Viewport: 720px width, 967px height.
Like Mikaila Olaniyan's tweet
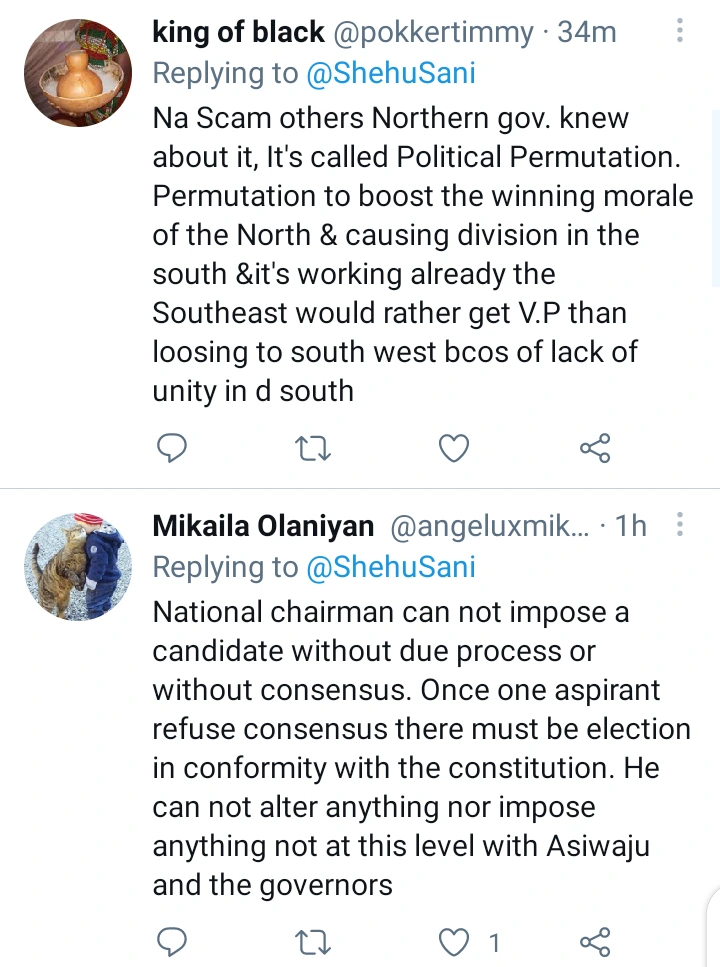coord(455,941)
